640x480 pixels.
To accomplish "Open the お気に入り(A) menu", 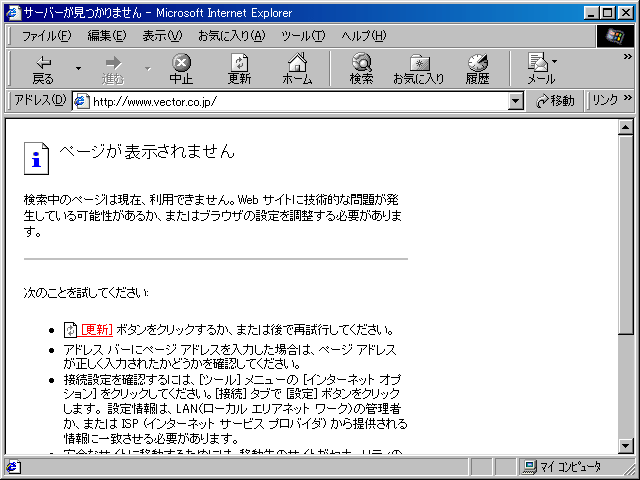I will 231,36.
